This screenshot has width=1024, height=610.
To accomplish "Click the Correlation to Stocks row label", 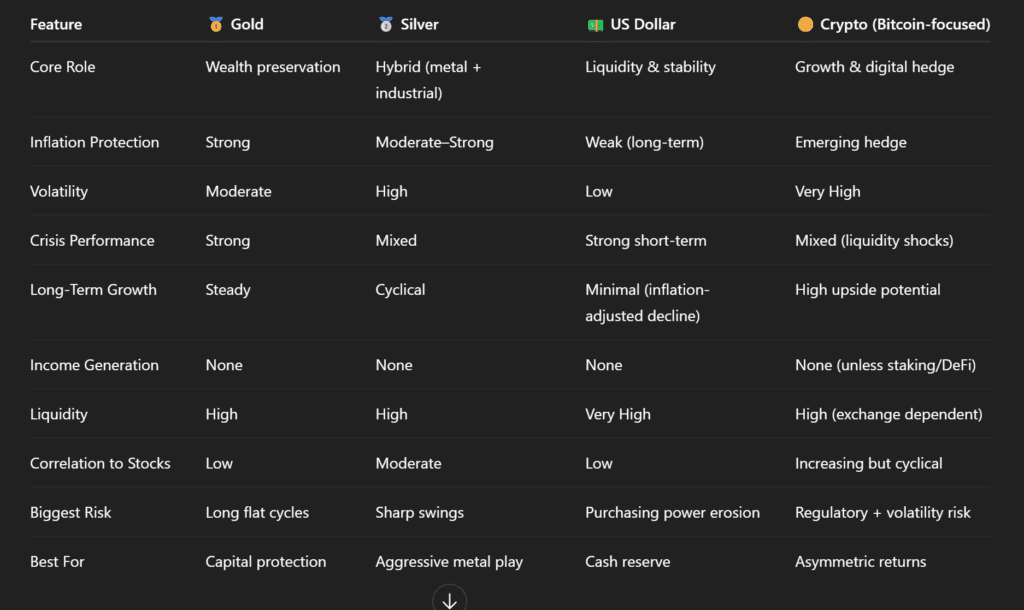I will [x=100, y=463].
